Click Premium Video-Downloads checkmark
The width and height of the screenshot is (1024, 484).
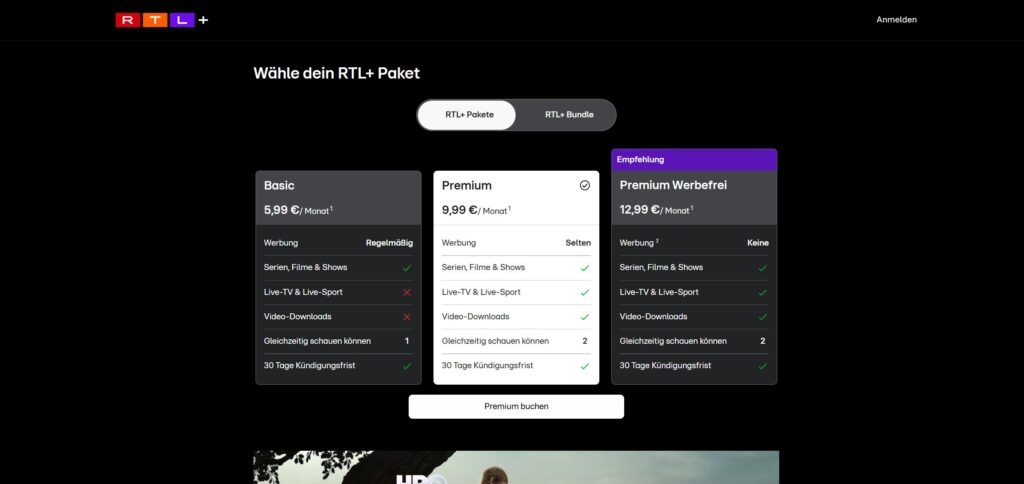click(x=584, y=317)
